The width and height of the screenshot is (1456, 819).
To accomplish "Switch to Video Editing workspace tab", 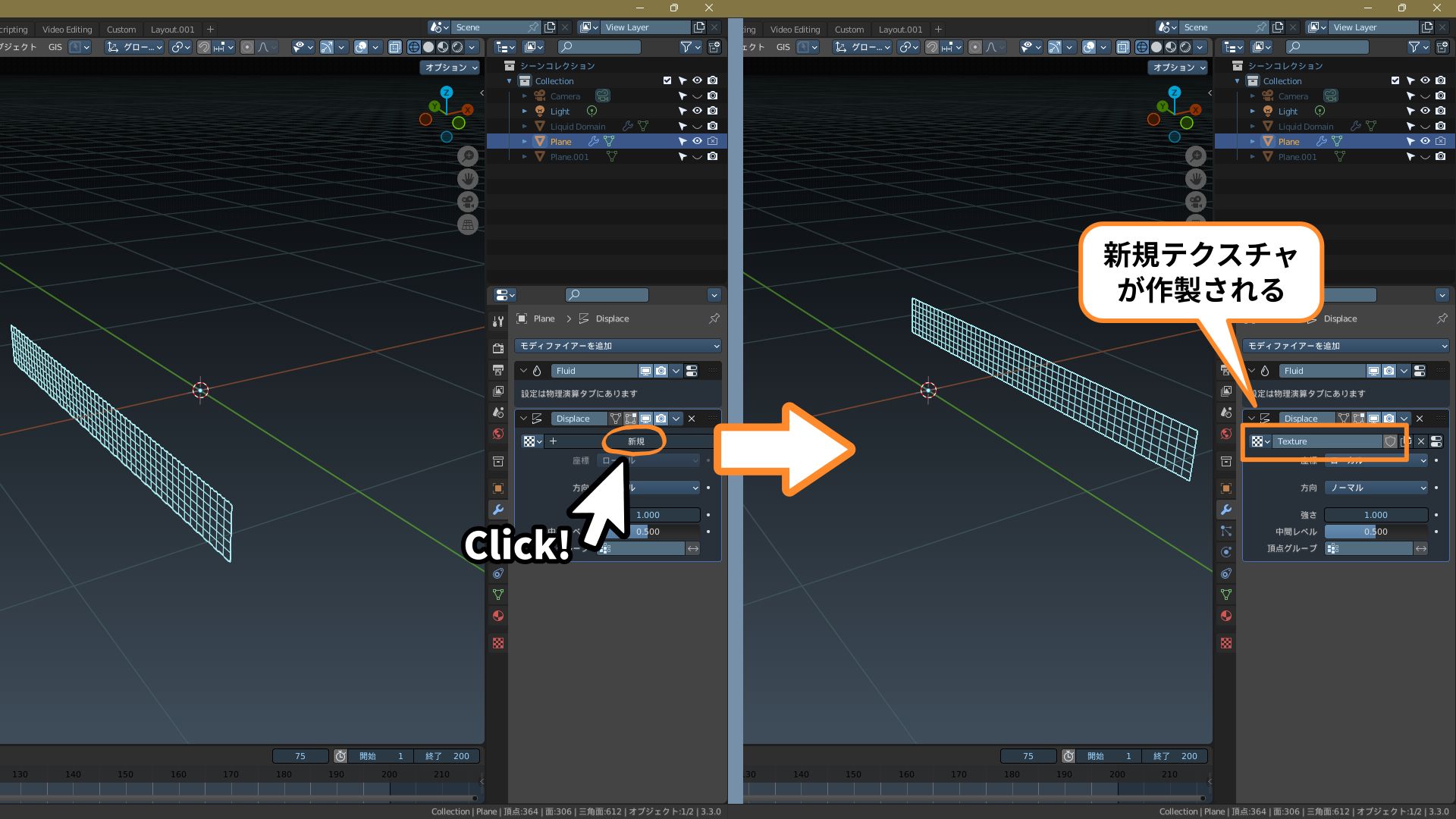I will 67,30.
